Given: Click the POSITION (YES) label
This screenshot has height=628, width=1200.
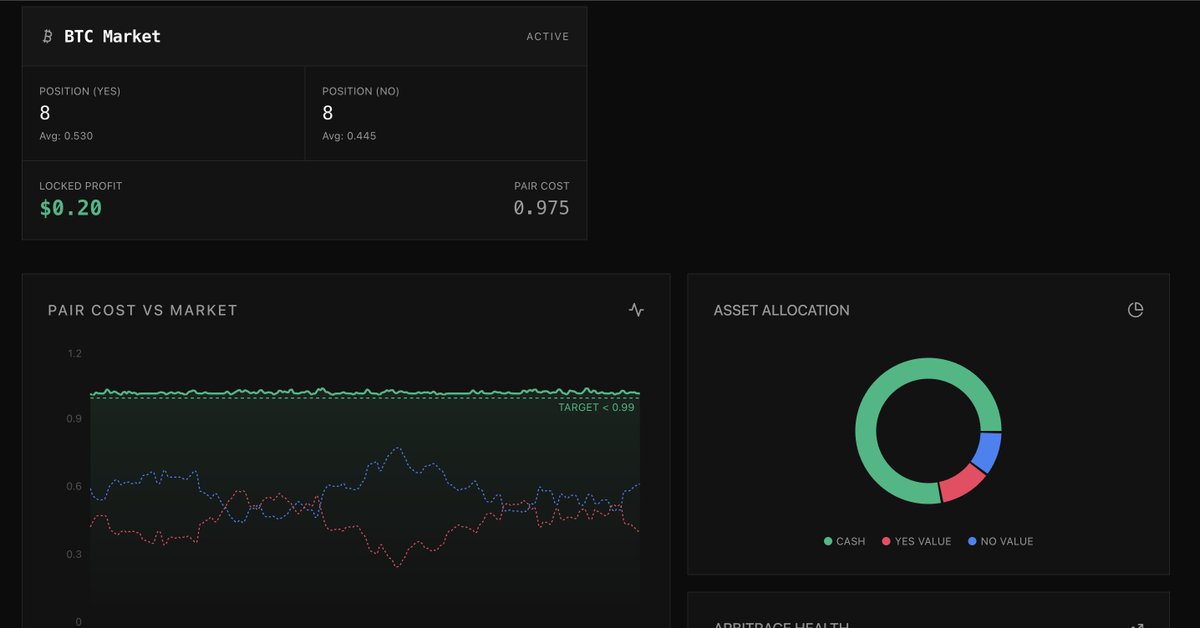Looking at the screenshot, I should (x=80, y=91).
